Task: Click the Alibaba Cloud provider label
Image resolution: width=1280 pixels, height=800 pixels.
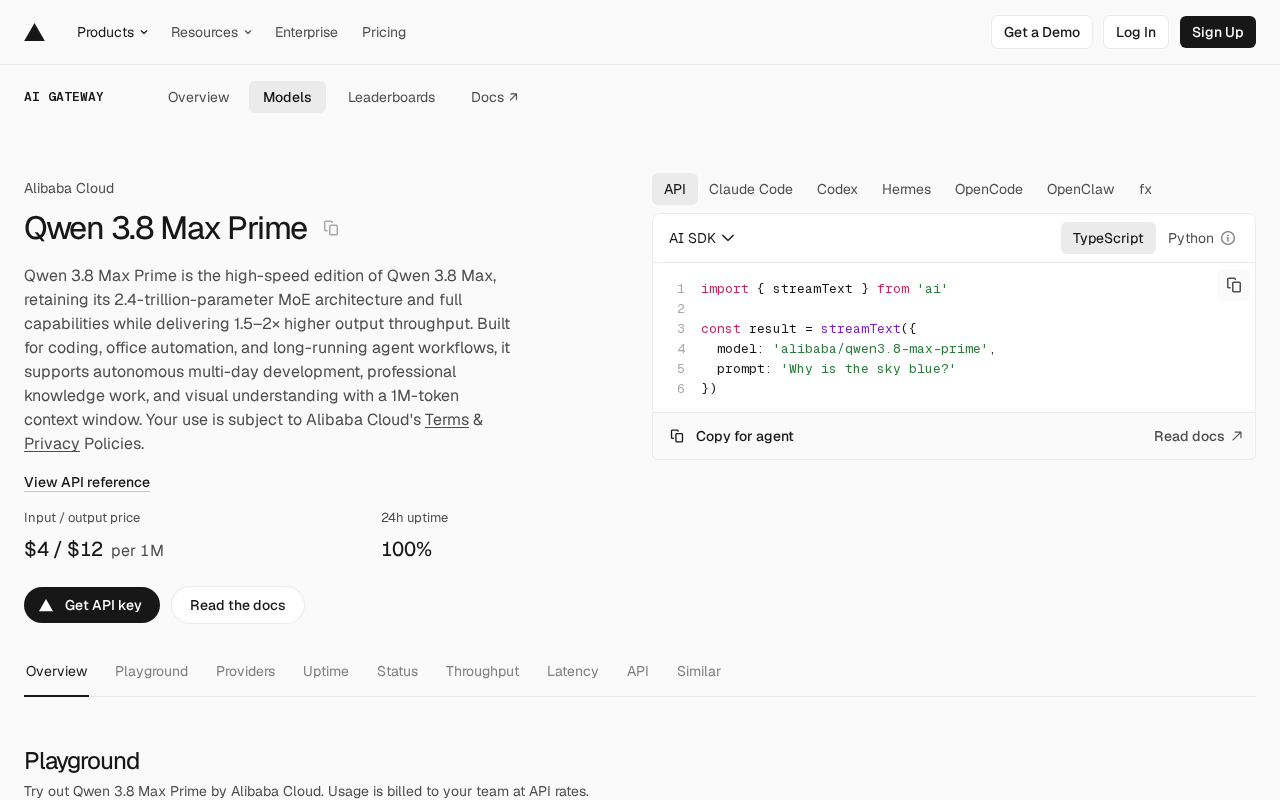Action: pos(69,188)
